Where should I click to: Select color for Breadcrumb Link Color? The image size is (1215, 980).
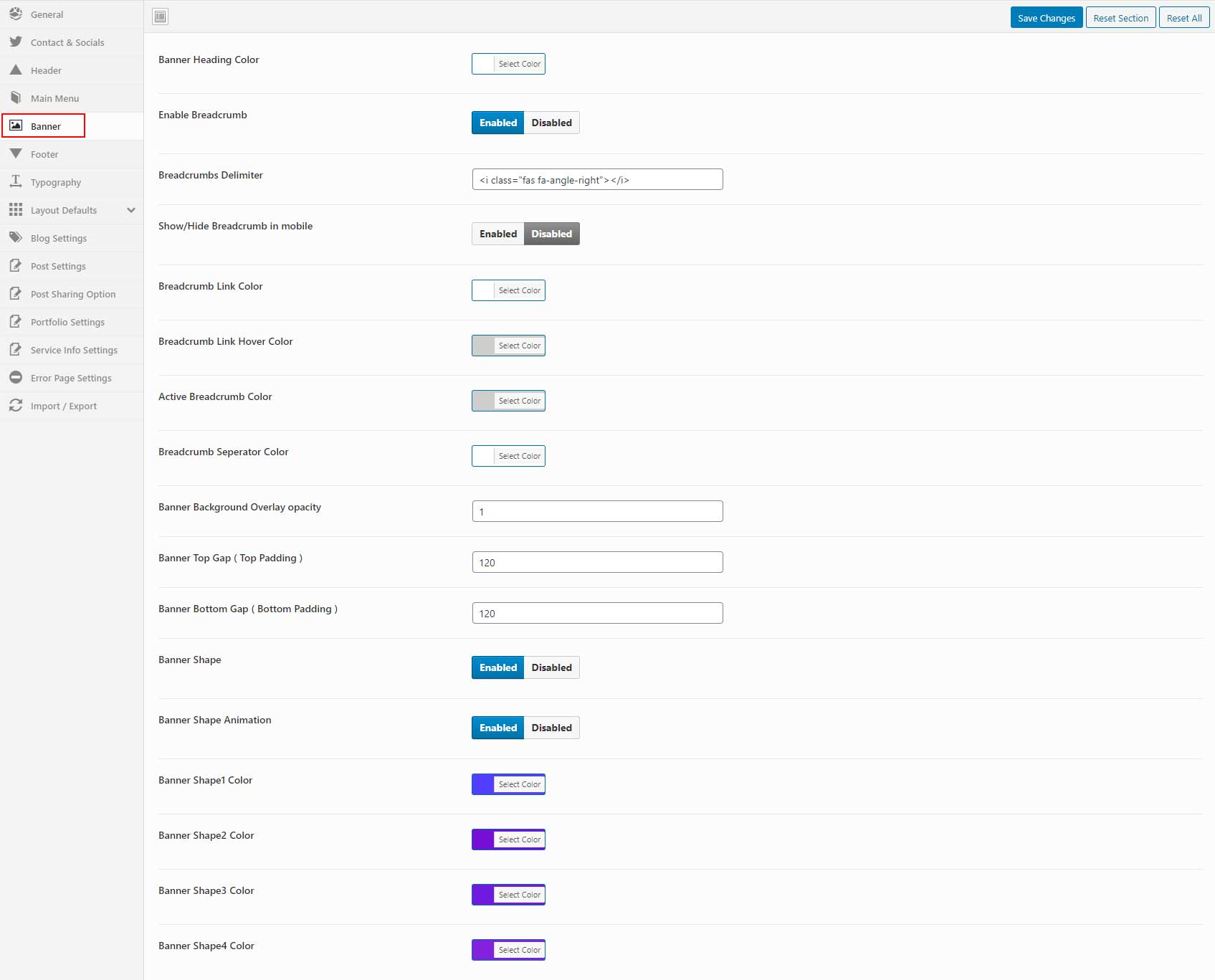508,290
